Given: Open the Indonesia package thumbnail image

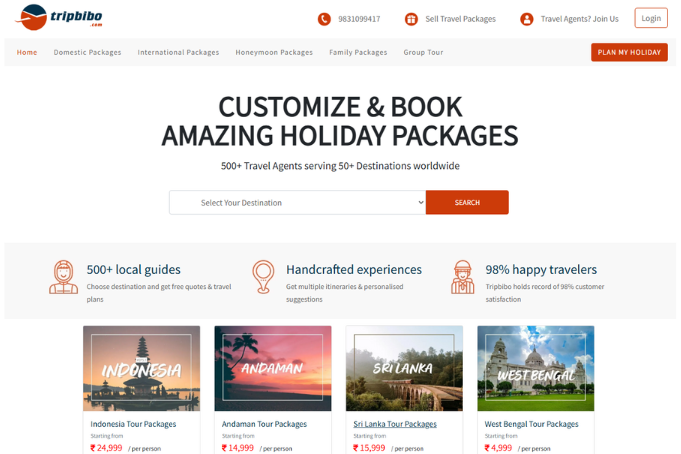Looking at the screenshot, I should [142, 368].
